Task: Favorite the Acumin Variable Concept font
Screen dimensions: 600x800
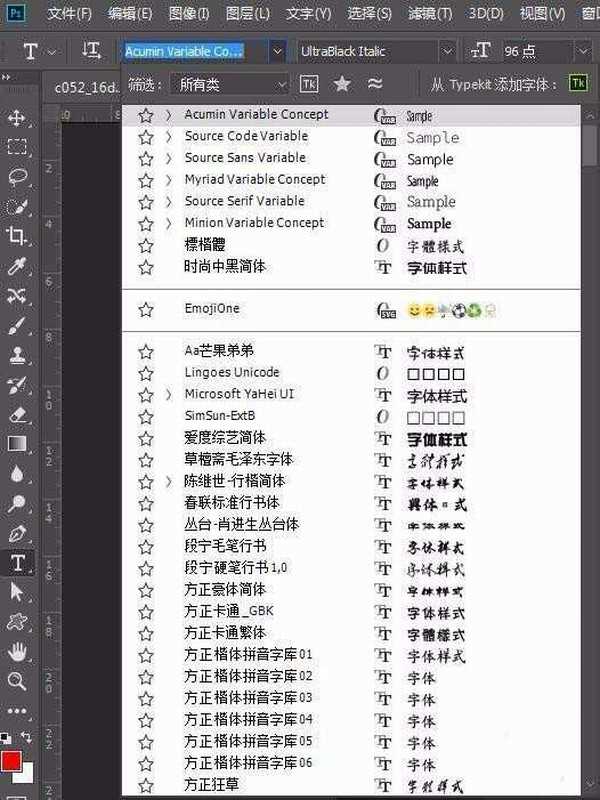Action: coord(146,116)
